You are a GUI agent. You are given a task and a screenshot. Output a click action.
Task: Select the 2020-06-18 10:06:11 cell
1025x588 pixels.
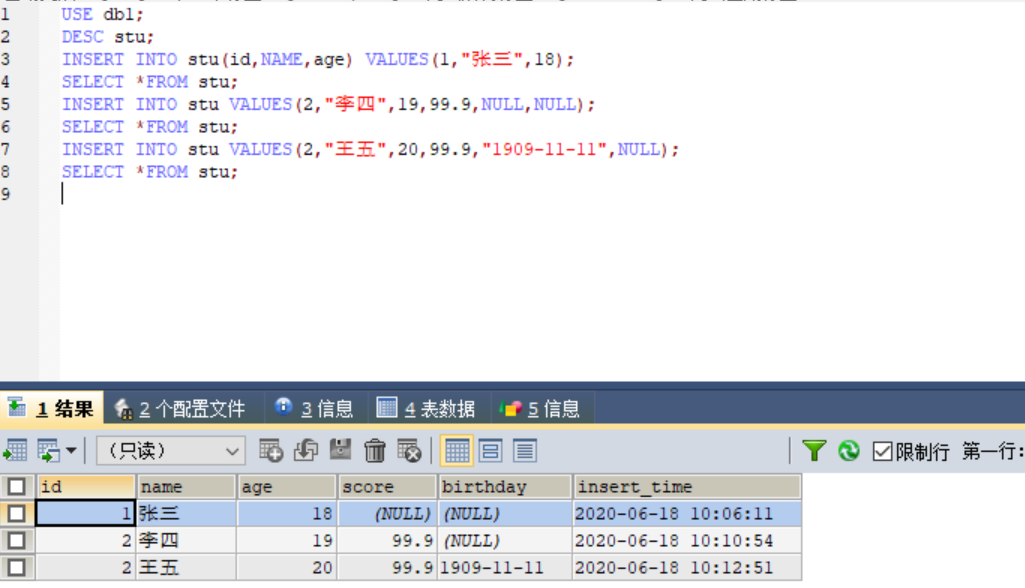point(687,513)
